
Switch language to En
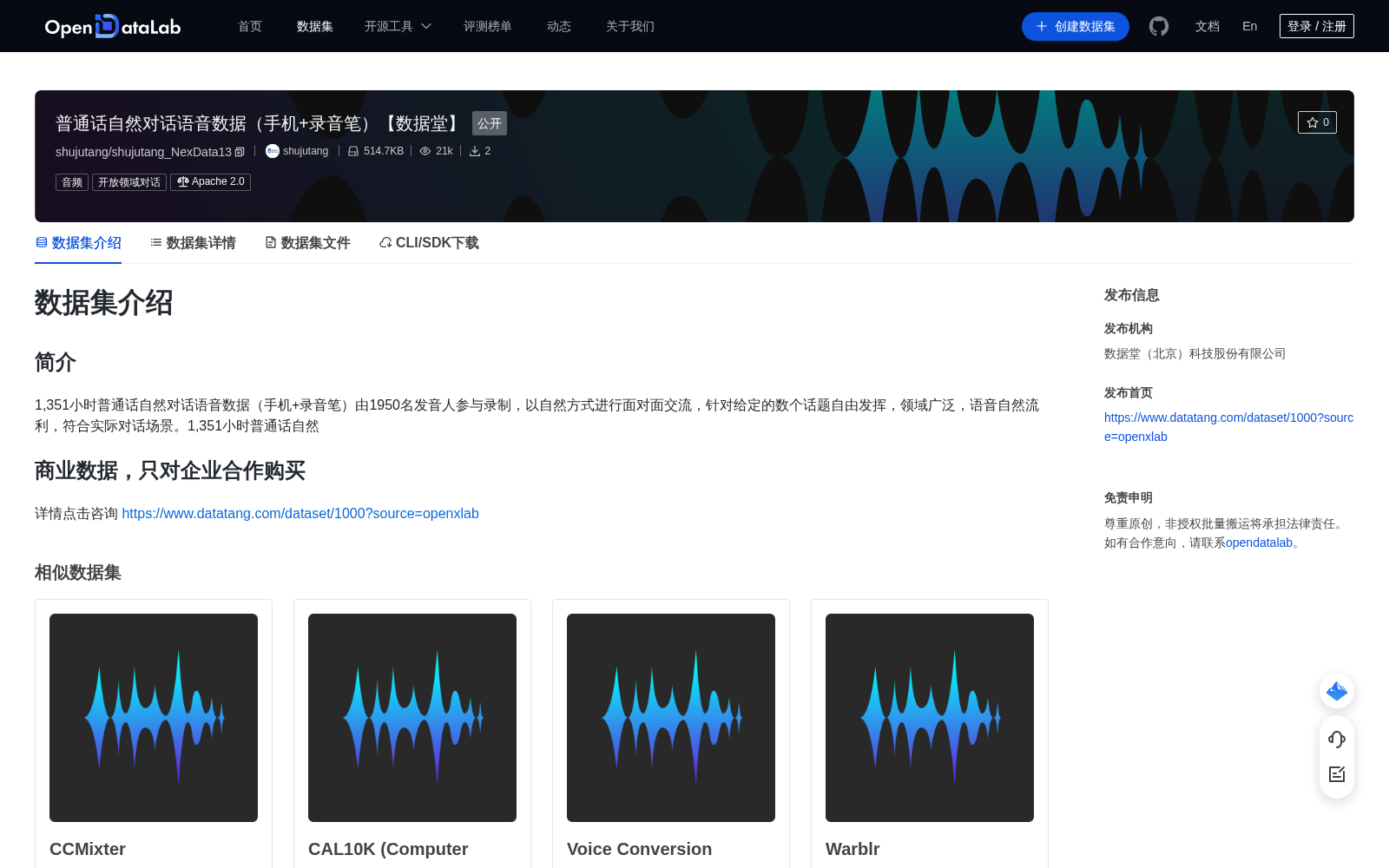1250,26
